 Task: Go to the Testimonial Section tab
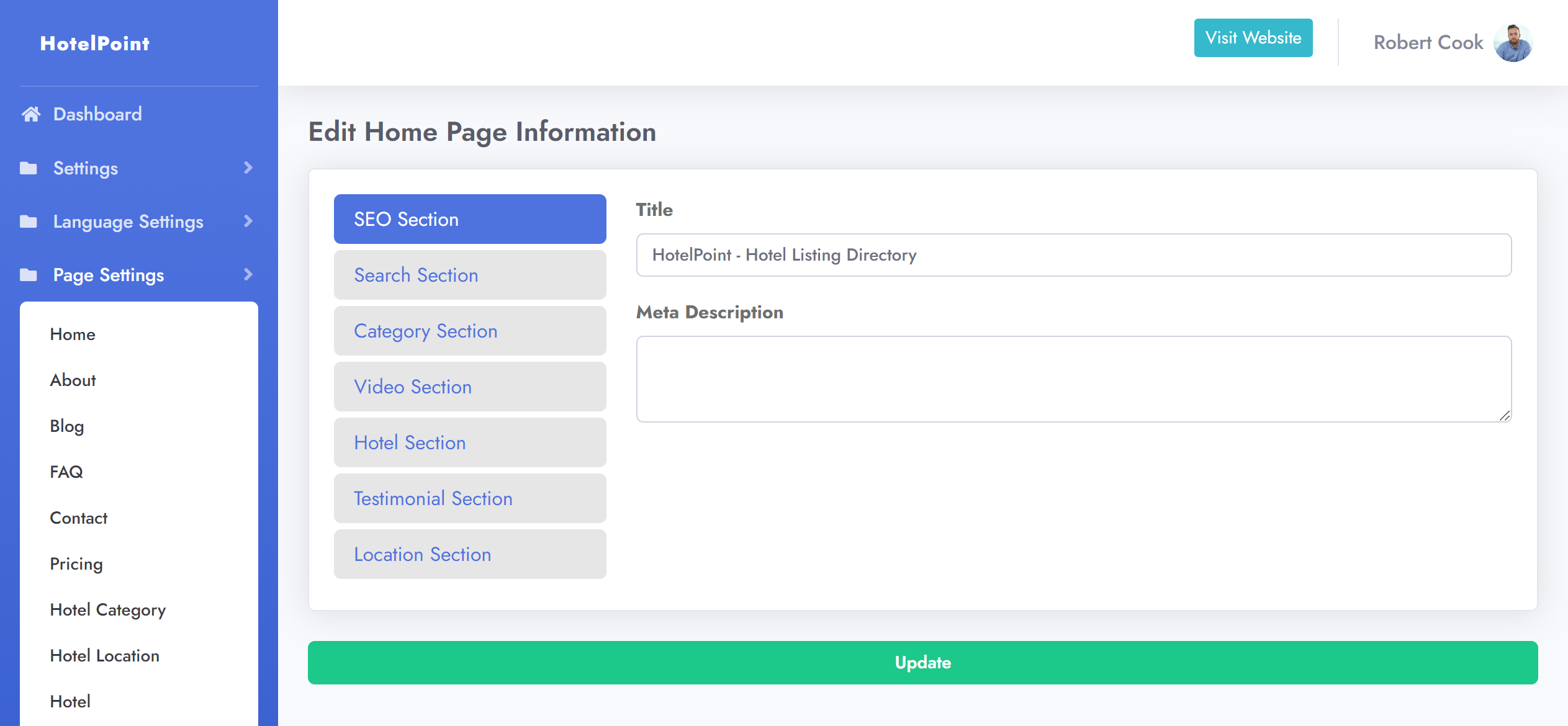click(470, 498)
